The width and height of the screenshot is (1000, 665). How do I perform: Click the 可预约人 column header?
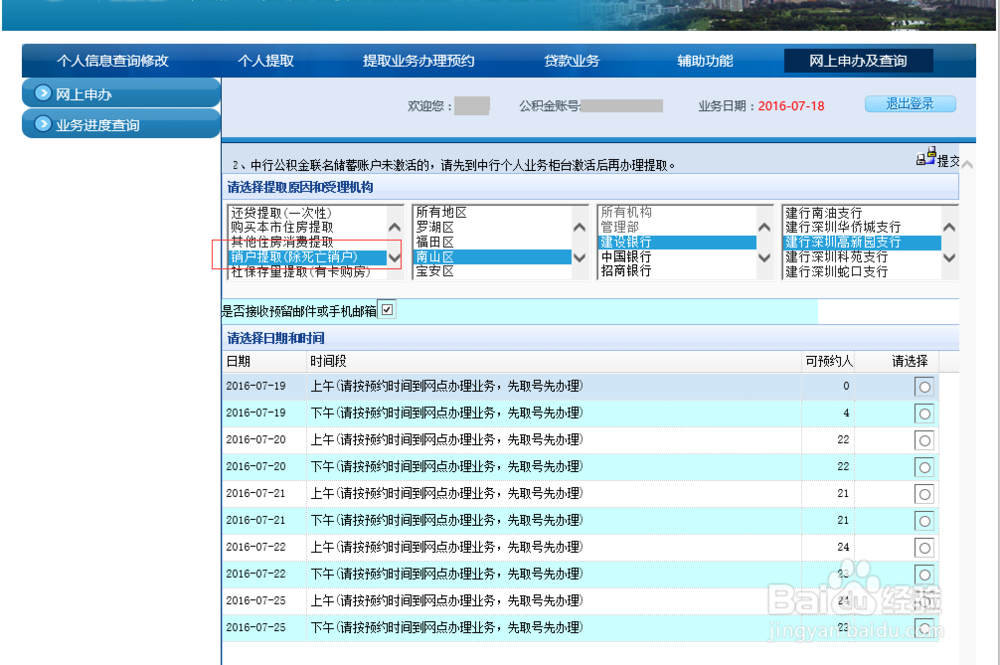[x=828, y=362]
